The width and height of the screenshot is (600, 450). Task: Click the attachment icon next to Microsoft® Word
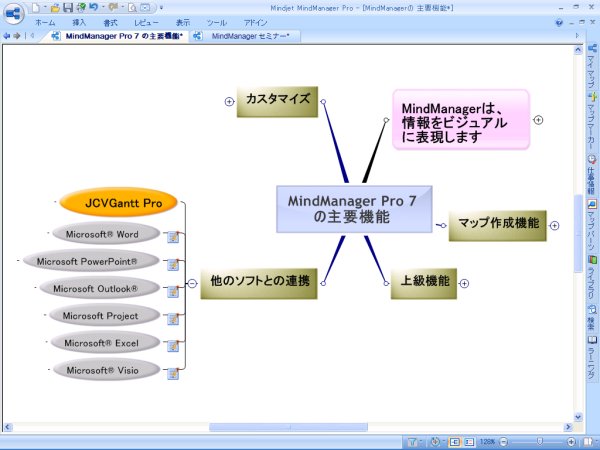173,237
